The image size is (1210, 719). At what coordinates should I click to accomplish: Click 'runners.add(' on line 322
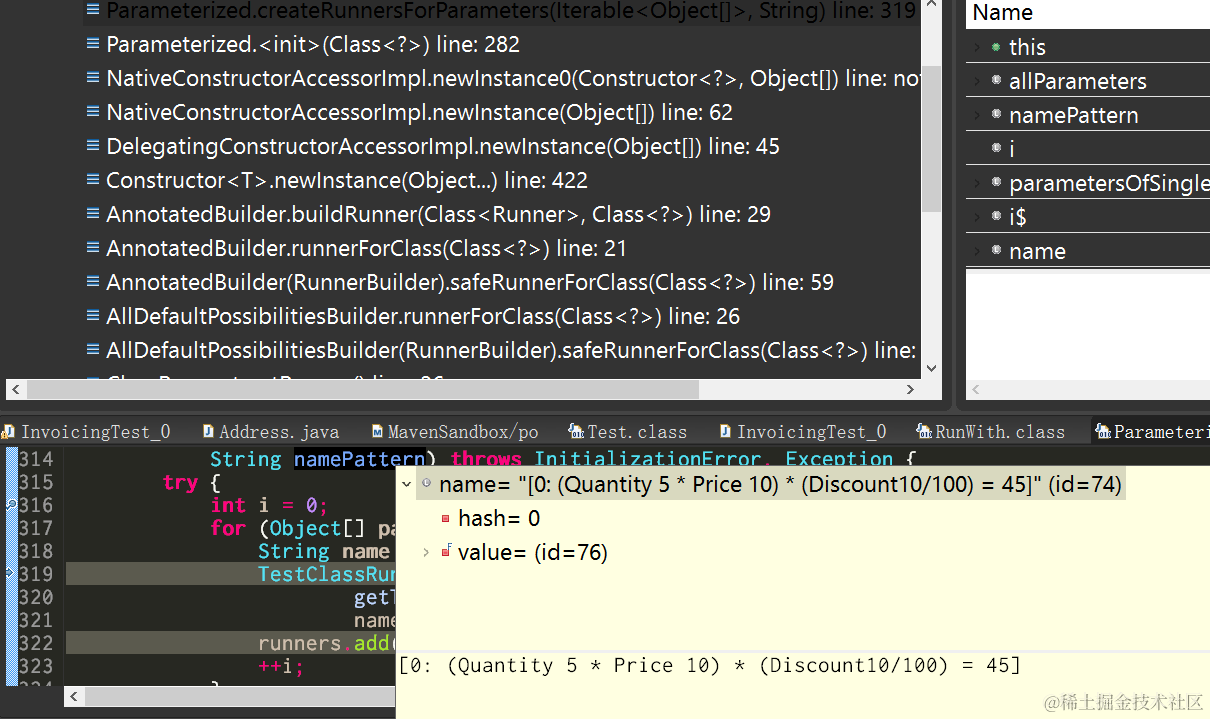point(327,643)
